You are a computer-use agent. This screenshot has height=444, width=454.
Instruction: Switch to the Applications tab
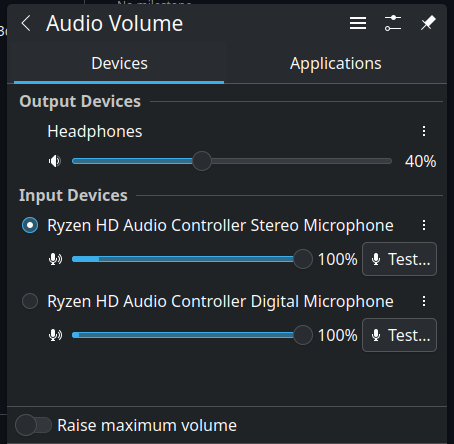click(x=336, y=63)
